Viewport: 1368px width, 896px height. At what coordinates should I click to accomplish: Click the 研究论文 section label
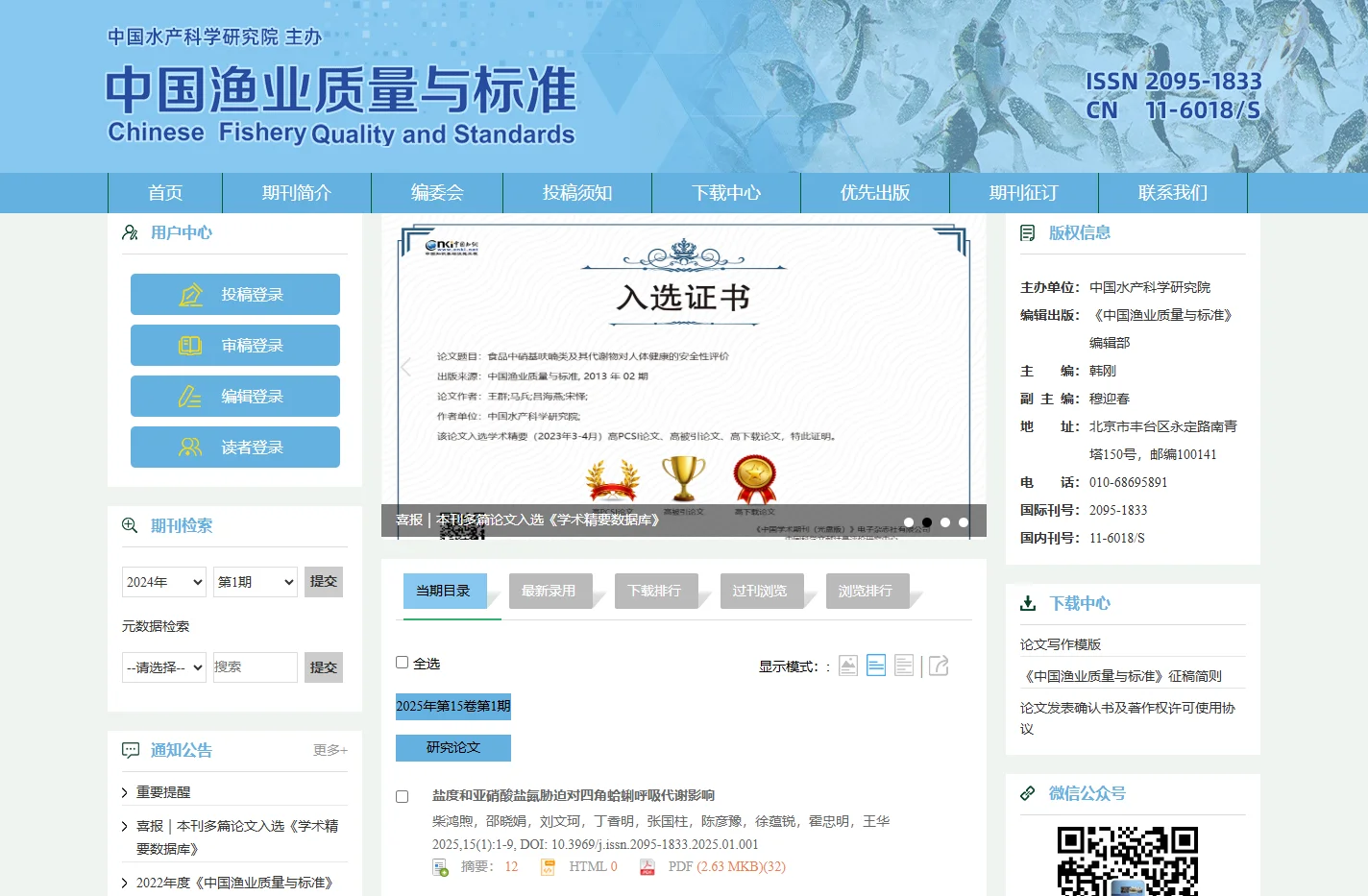point(453,747)
